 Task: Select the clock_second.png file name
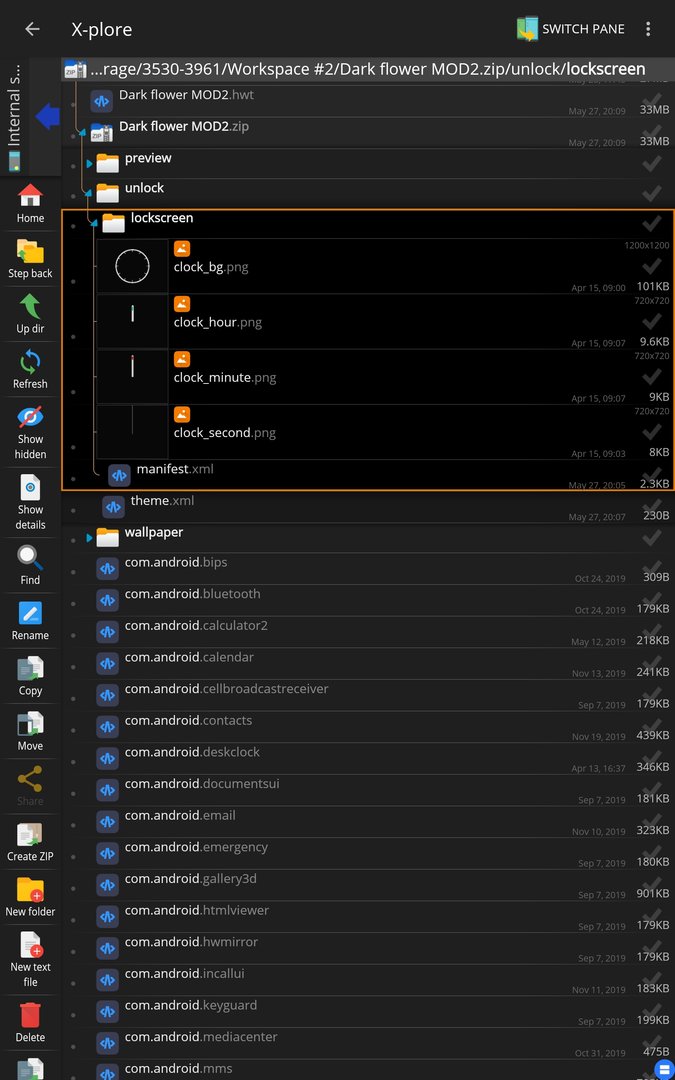[225, 433]
